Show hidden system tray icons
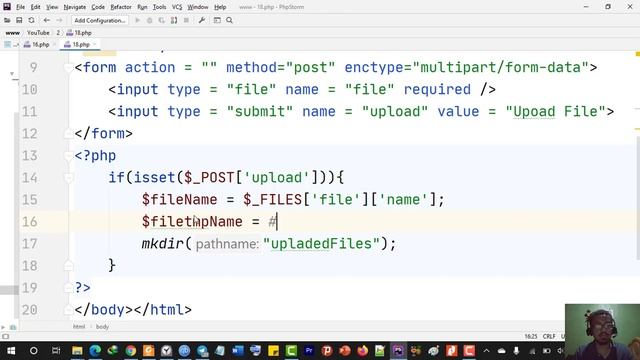Screen dimensions: 640x360 coord(487,350)
